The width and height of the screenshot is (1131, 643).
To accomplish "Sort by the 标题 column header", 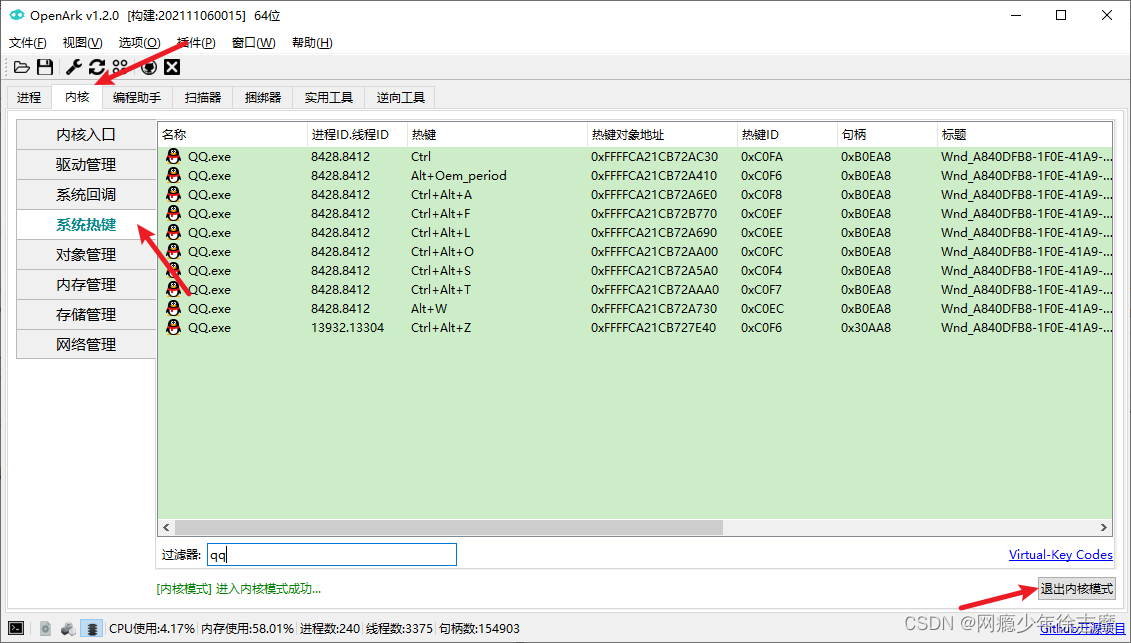I will pyautogui.click(x=1024, y=135).
